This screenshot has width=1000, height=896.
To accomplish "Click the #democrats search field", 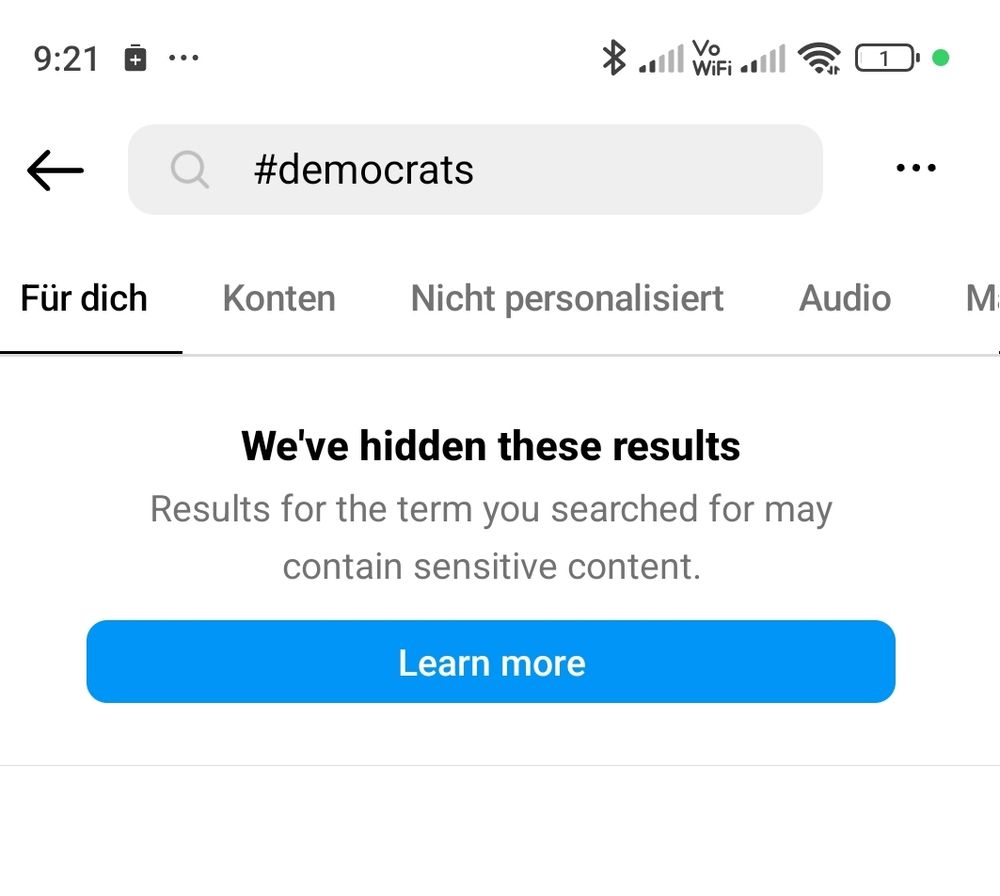I will [500, 170].
